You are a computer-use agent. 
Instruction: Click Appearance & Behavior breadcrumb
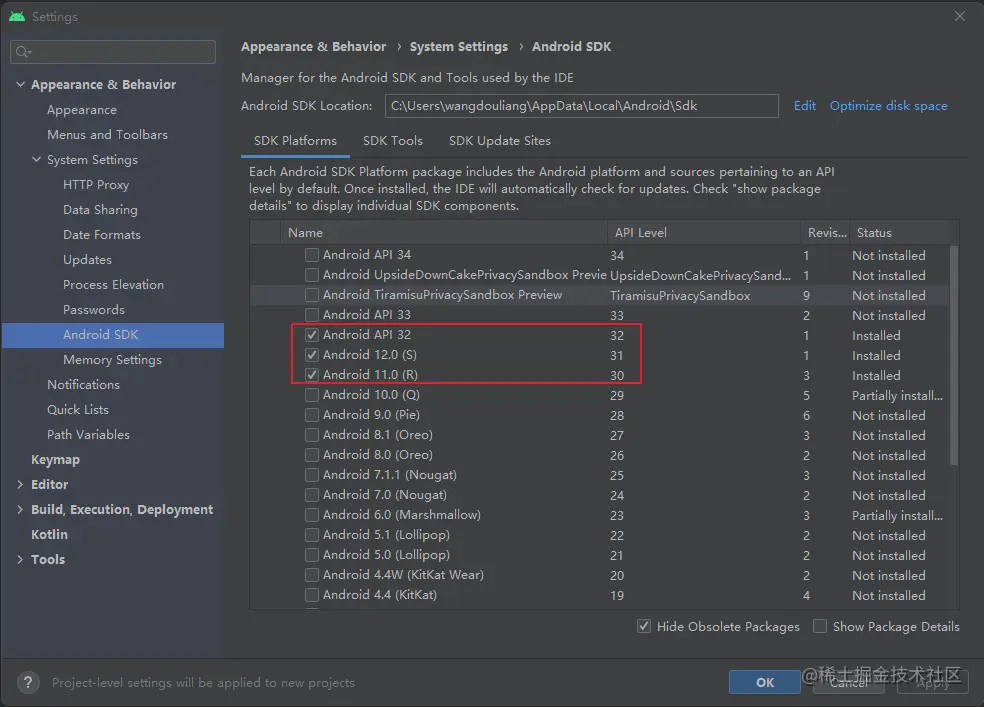click(314, 47)
